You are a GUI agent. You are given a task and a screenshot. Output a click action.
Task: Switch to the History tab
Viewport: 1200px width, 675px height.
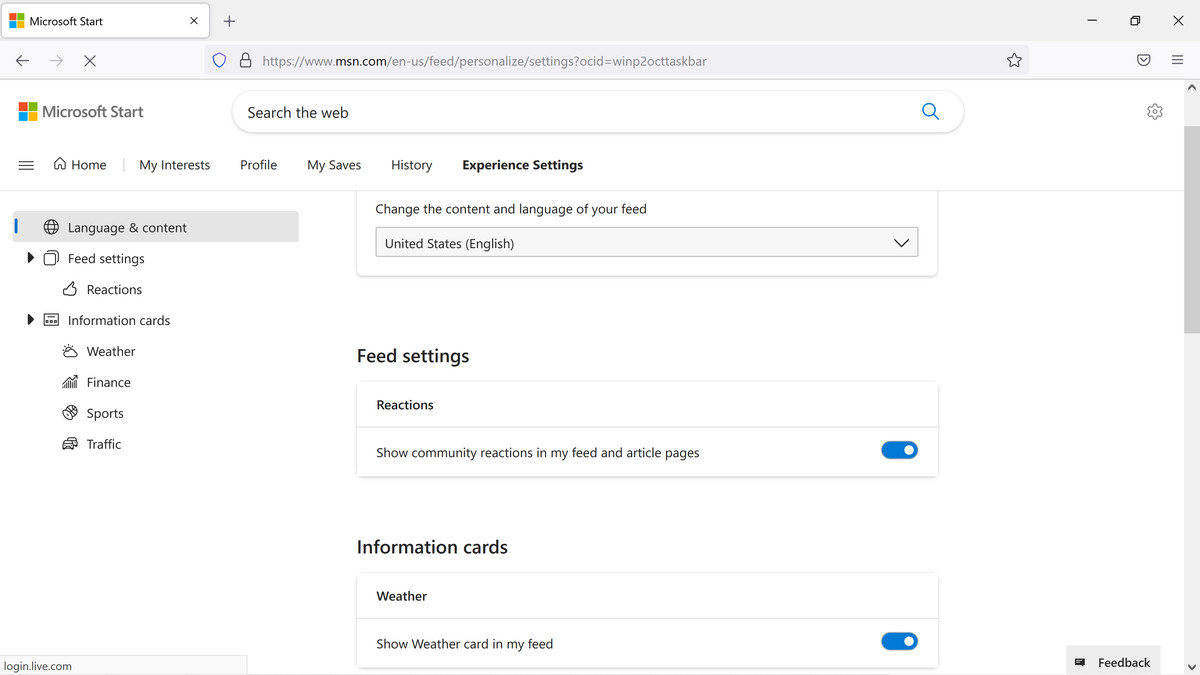click(411, 165)
